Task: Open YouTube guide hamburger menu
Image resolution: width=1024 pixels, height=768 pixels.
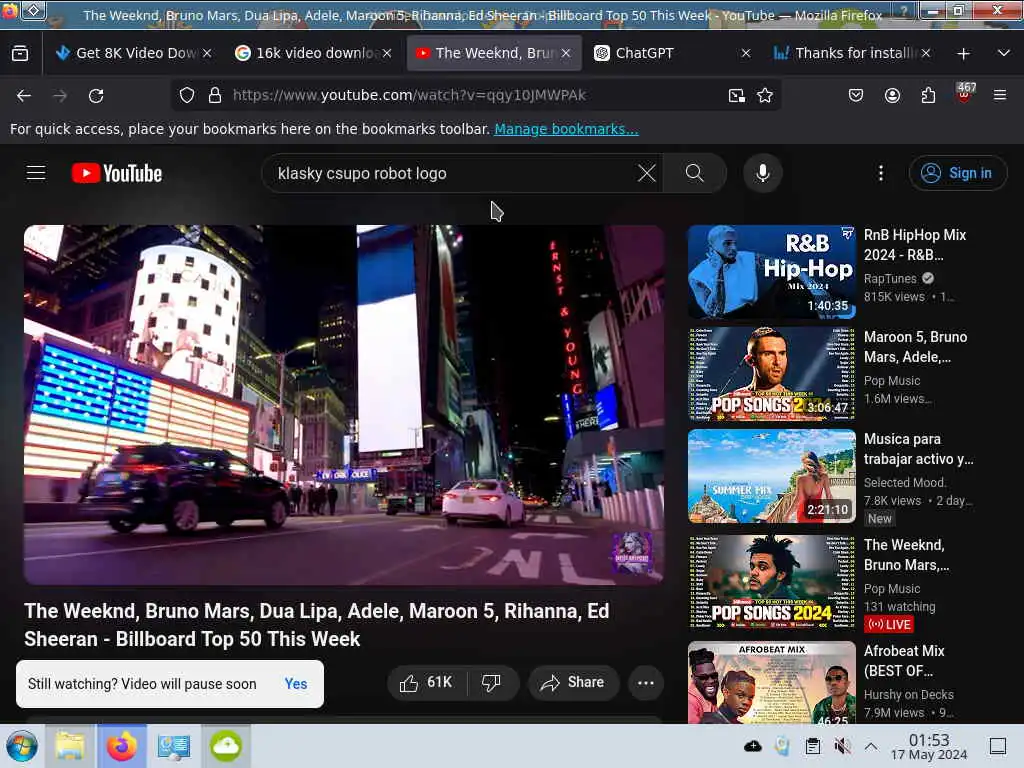Action: tap(36, 173)
